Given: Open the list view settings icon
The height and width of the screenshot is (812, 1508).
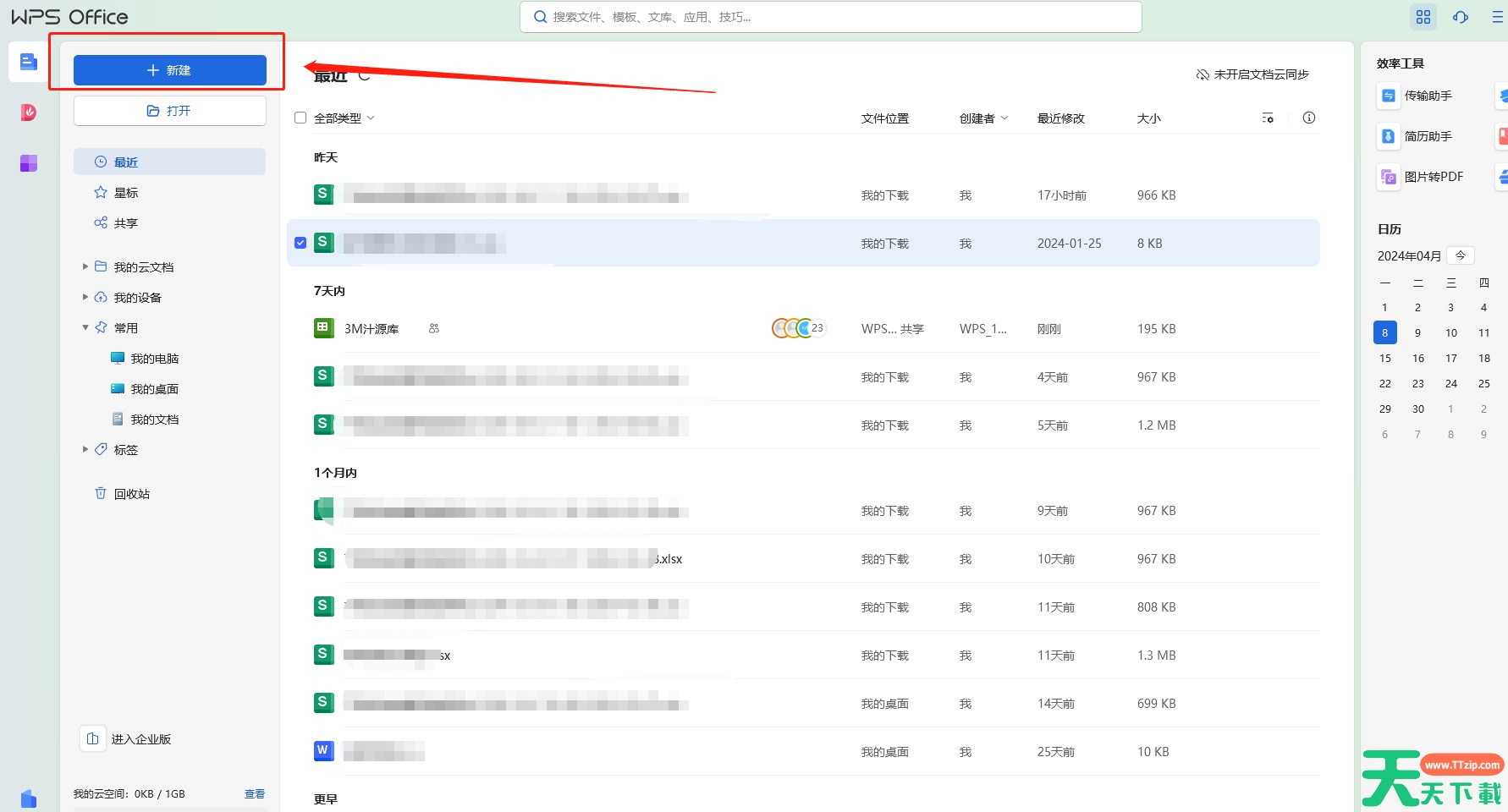Looking at the screenshot, I should (1267, 118).
